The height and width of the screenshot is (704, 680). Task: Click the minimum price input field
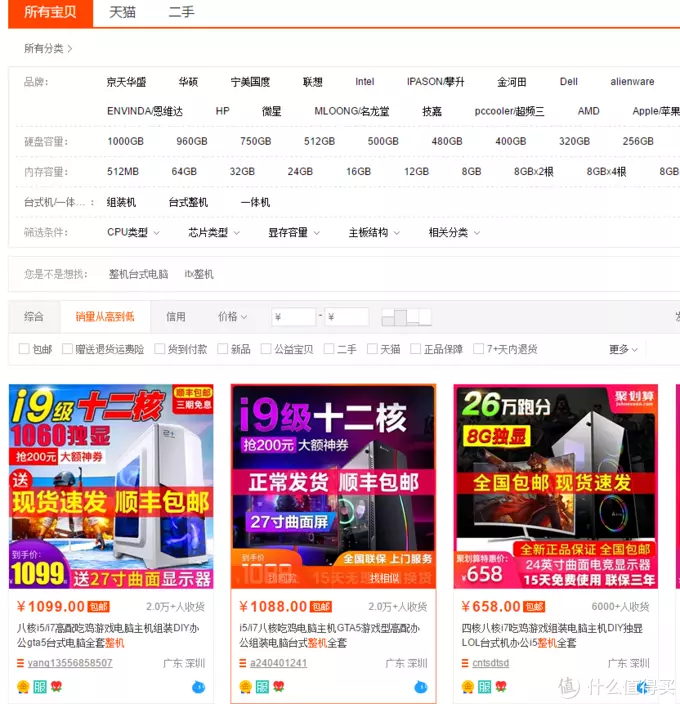[x=293, y=317]
